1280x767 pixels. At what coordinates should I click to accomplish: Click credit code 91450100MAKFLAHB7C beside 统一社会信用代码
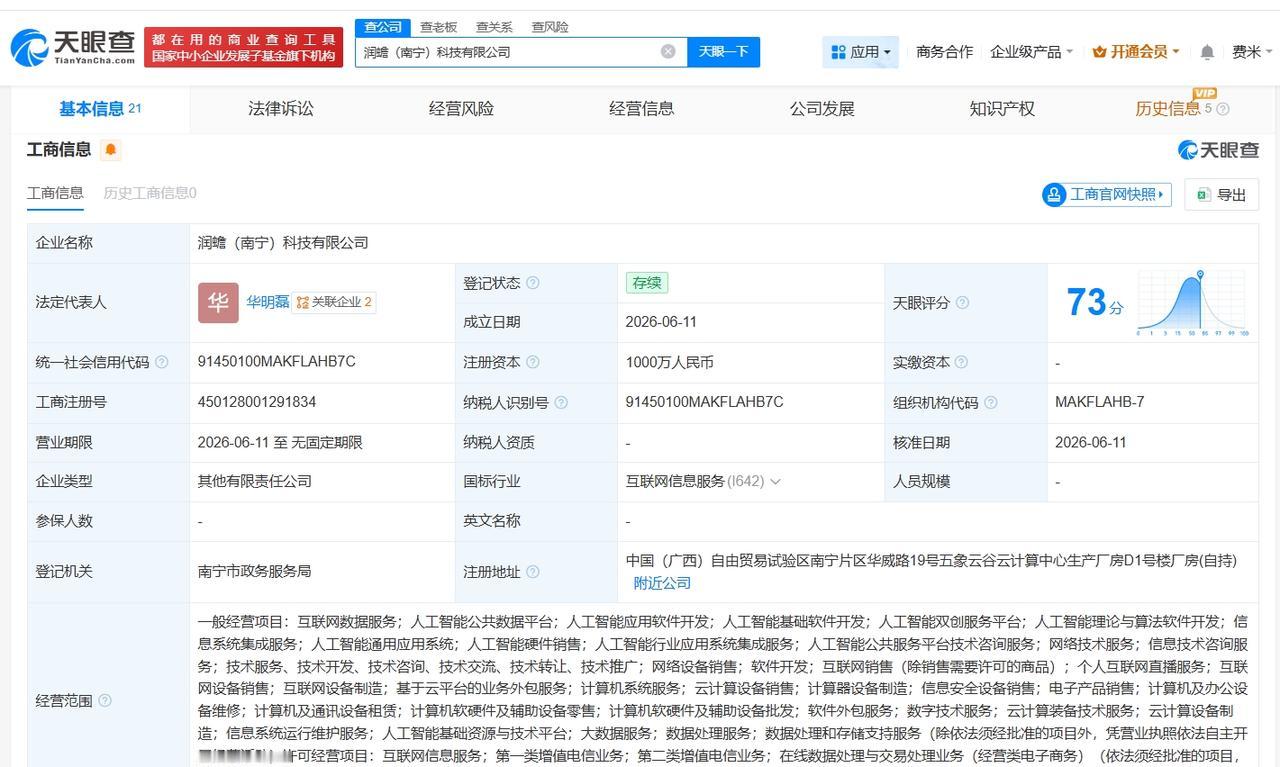[276, 362]
